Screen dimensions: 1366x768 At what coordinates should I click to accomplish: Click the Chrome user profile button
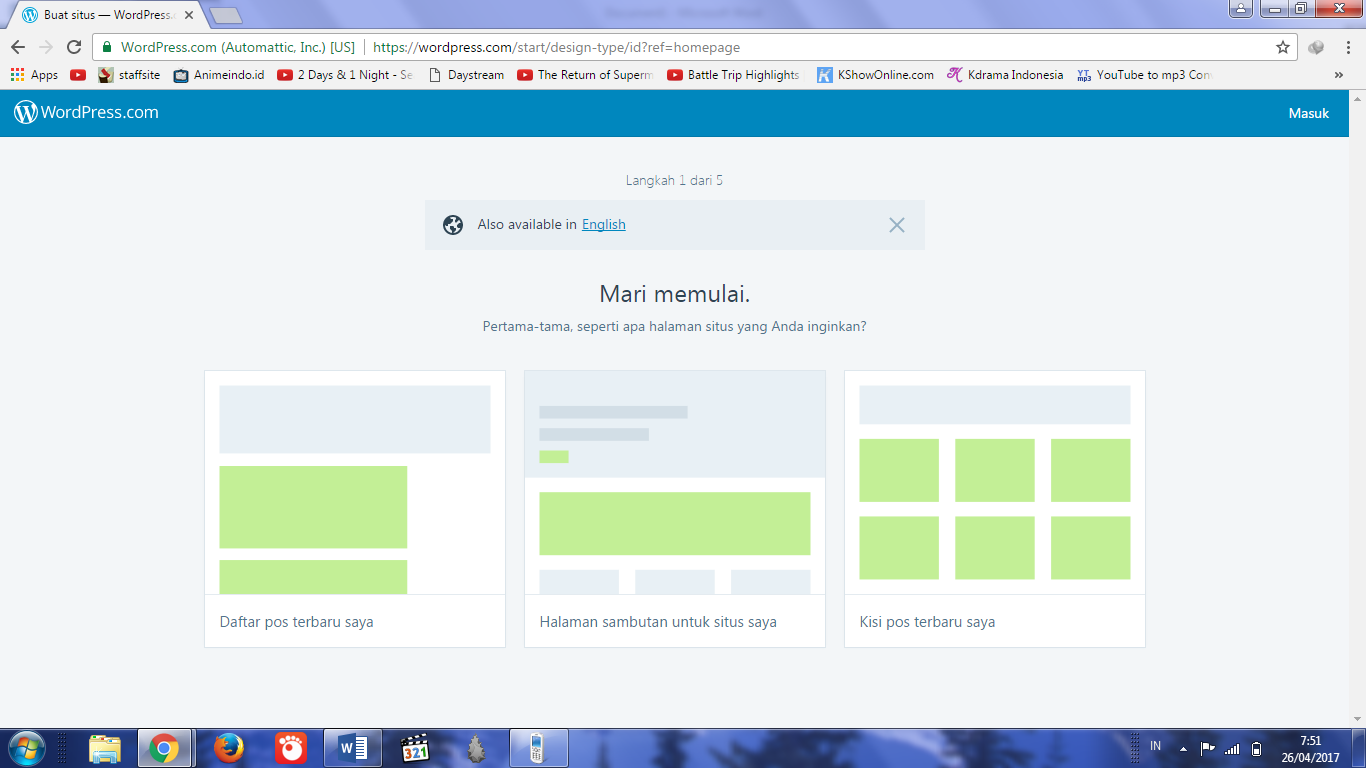pyautogui.click(x=1241, y=9)
